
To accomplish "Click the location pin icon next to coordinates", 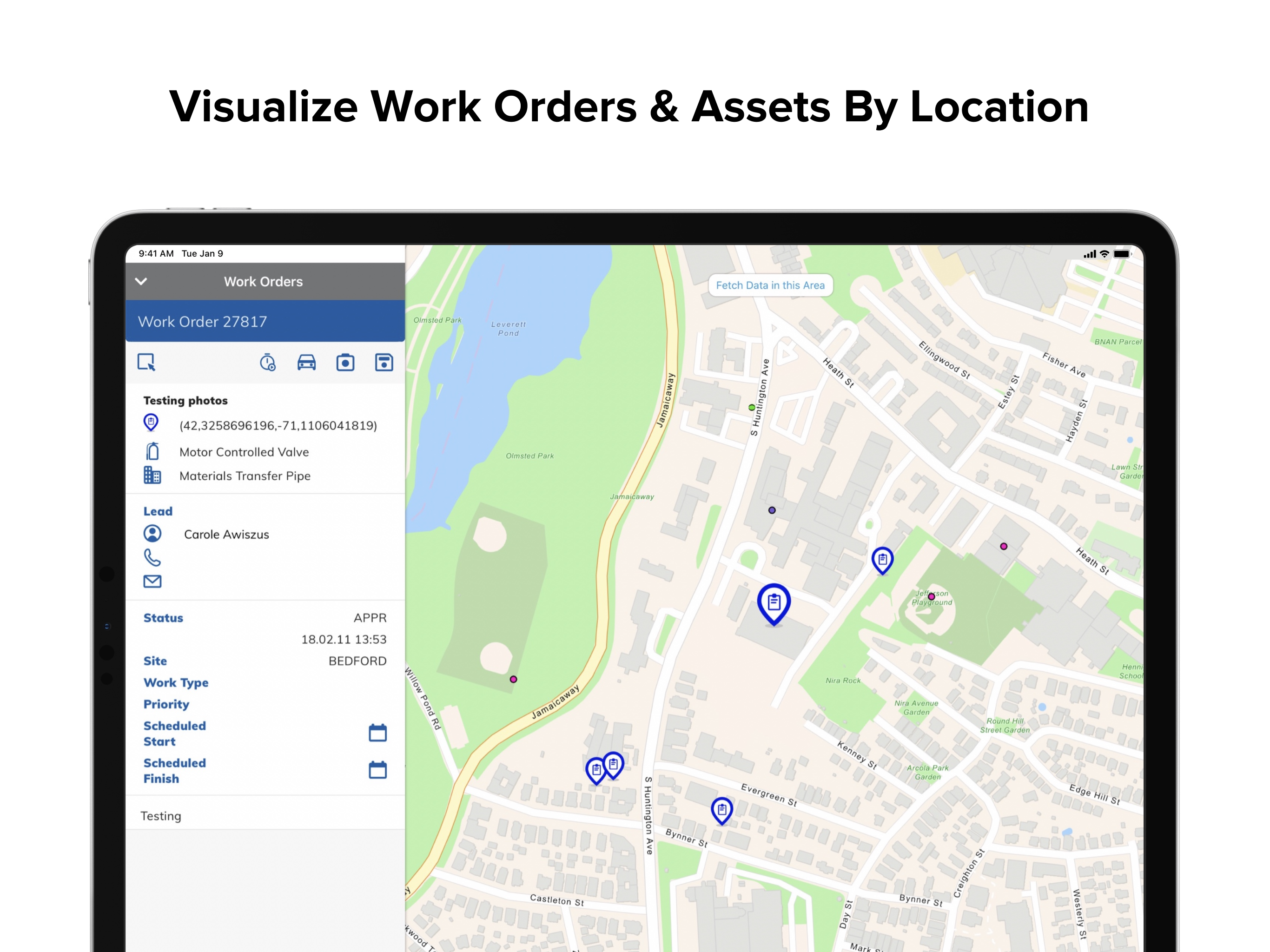I will (x=151, y=423).
